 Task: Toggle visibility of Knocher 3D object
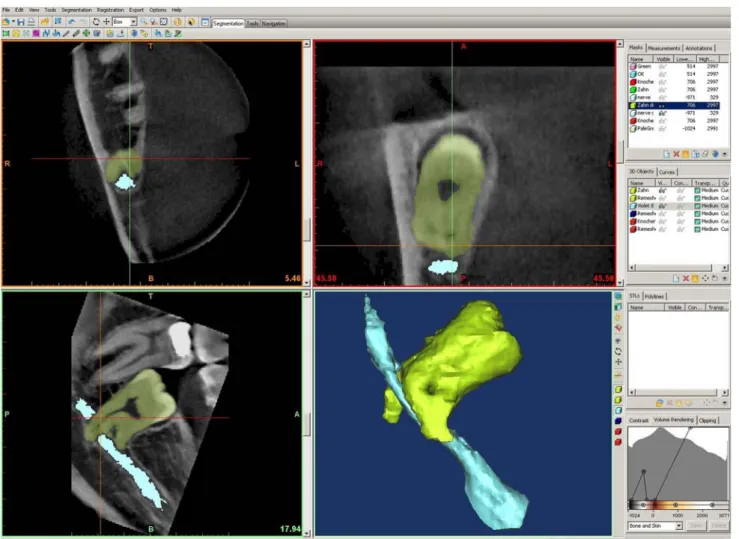click(662, 221)
